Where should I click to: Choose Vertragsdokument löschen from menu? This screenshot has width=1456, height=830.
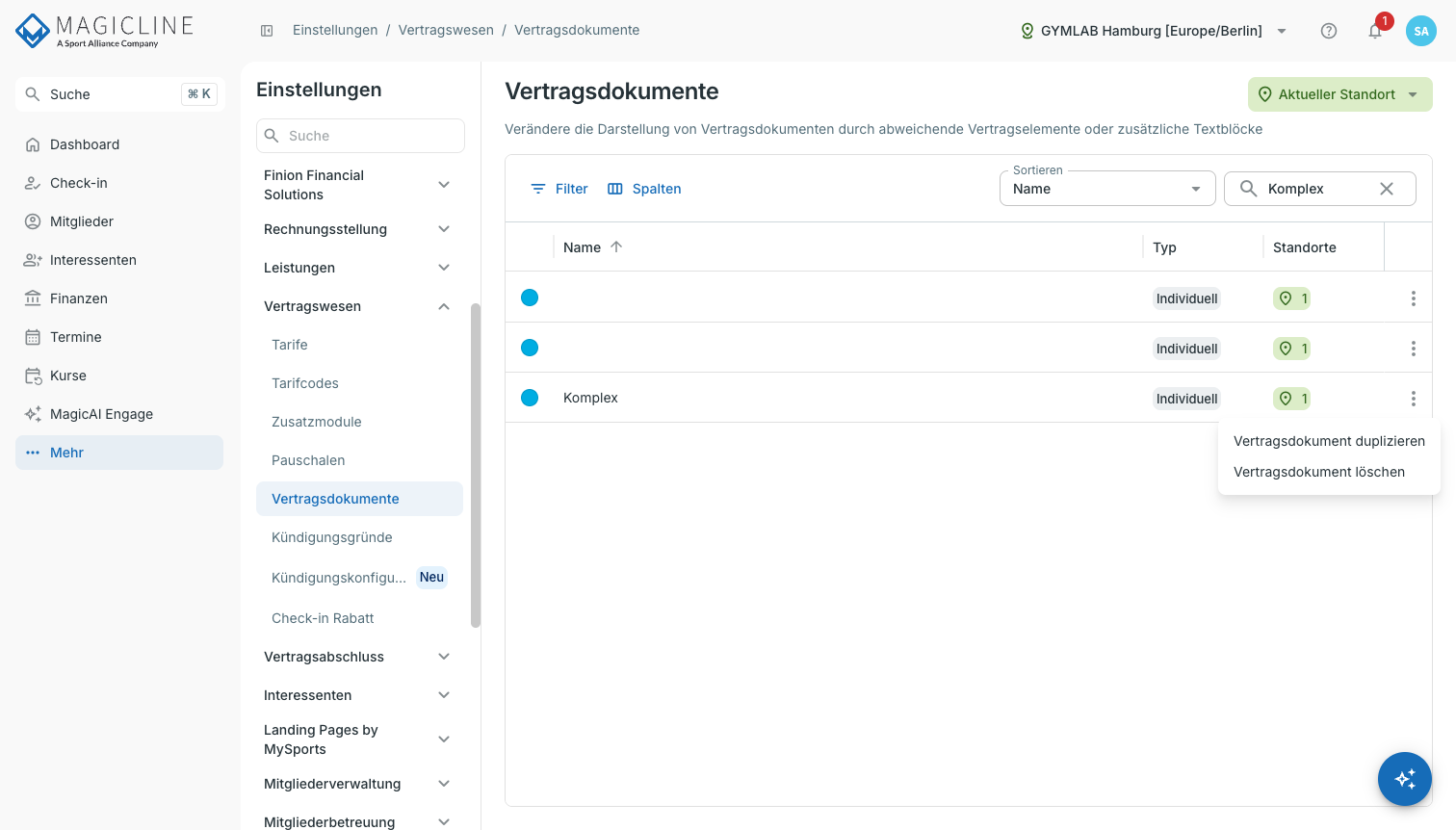(1329, 472)
